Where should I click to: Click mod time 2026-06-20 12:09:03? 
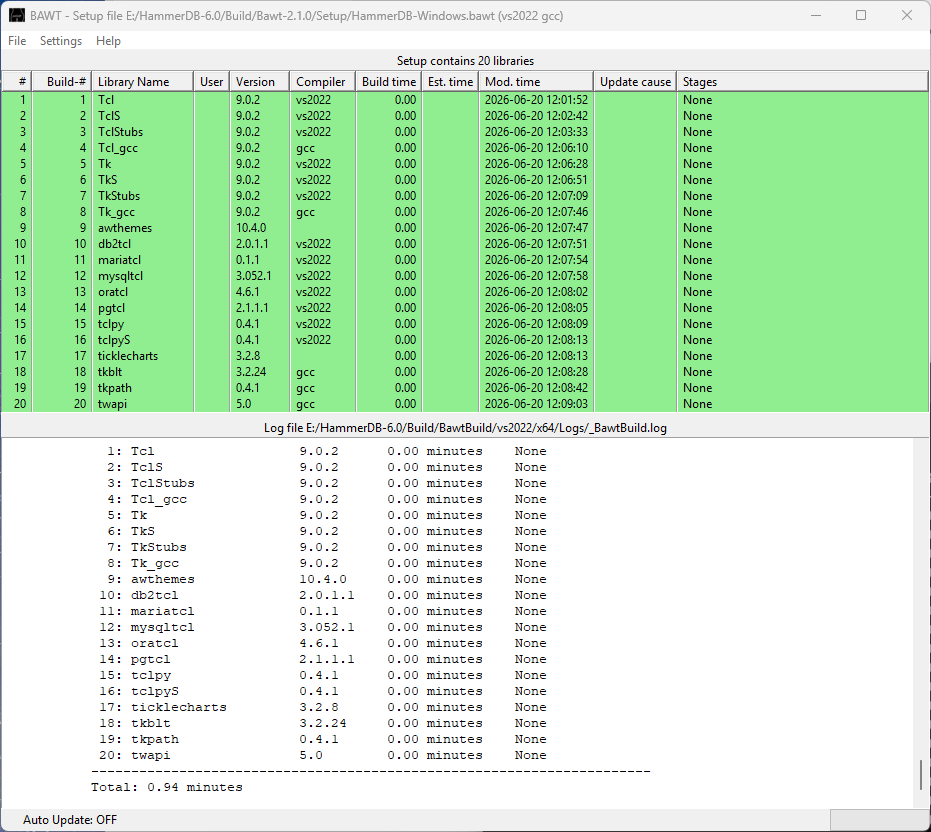(x=536, y=404)
